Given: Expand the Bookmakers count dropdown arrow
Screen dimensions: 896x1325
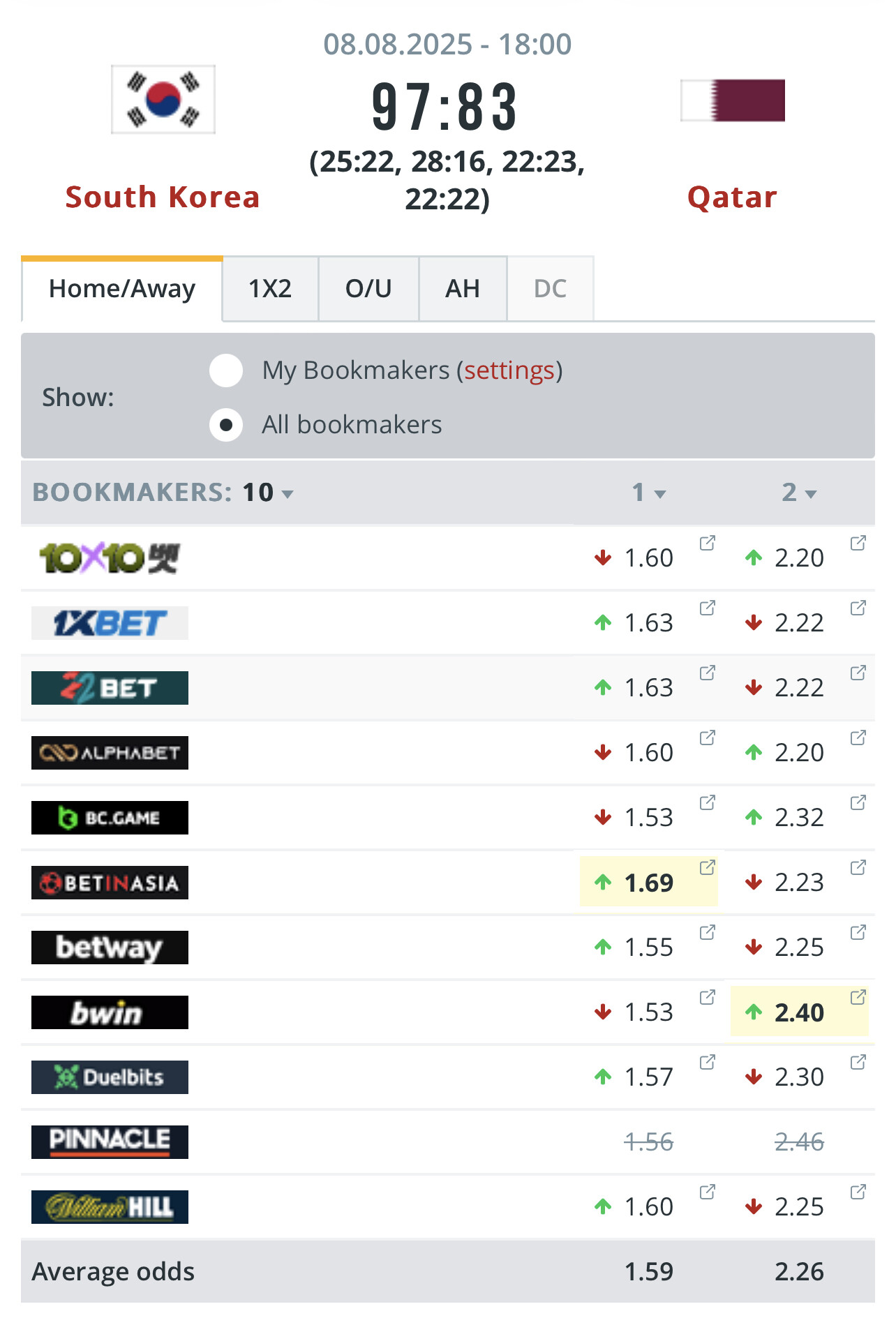Looking at the screenshot, I should coord(288,494).
